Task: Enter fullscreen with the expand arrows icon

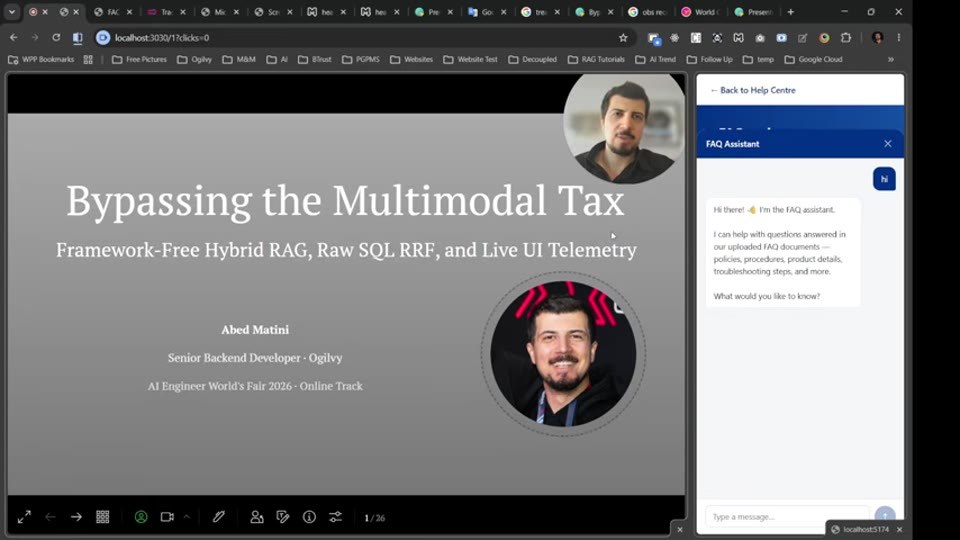Action: click(x=24, y=517)
